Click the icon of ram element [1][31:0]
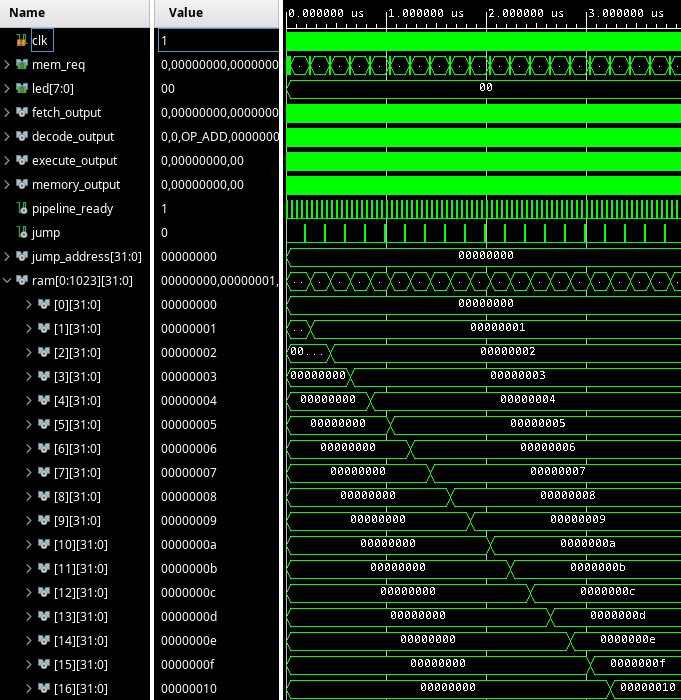The height and width of the screenshot is (700, 681). [43, 329]
